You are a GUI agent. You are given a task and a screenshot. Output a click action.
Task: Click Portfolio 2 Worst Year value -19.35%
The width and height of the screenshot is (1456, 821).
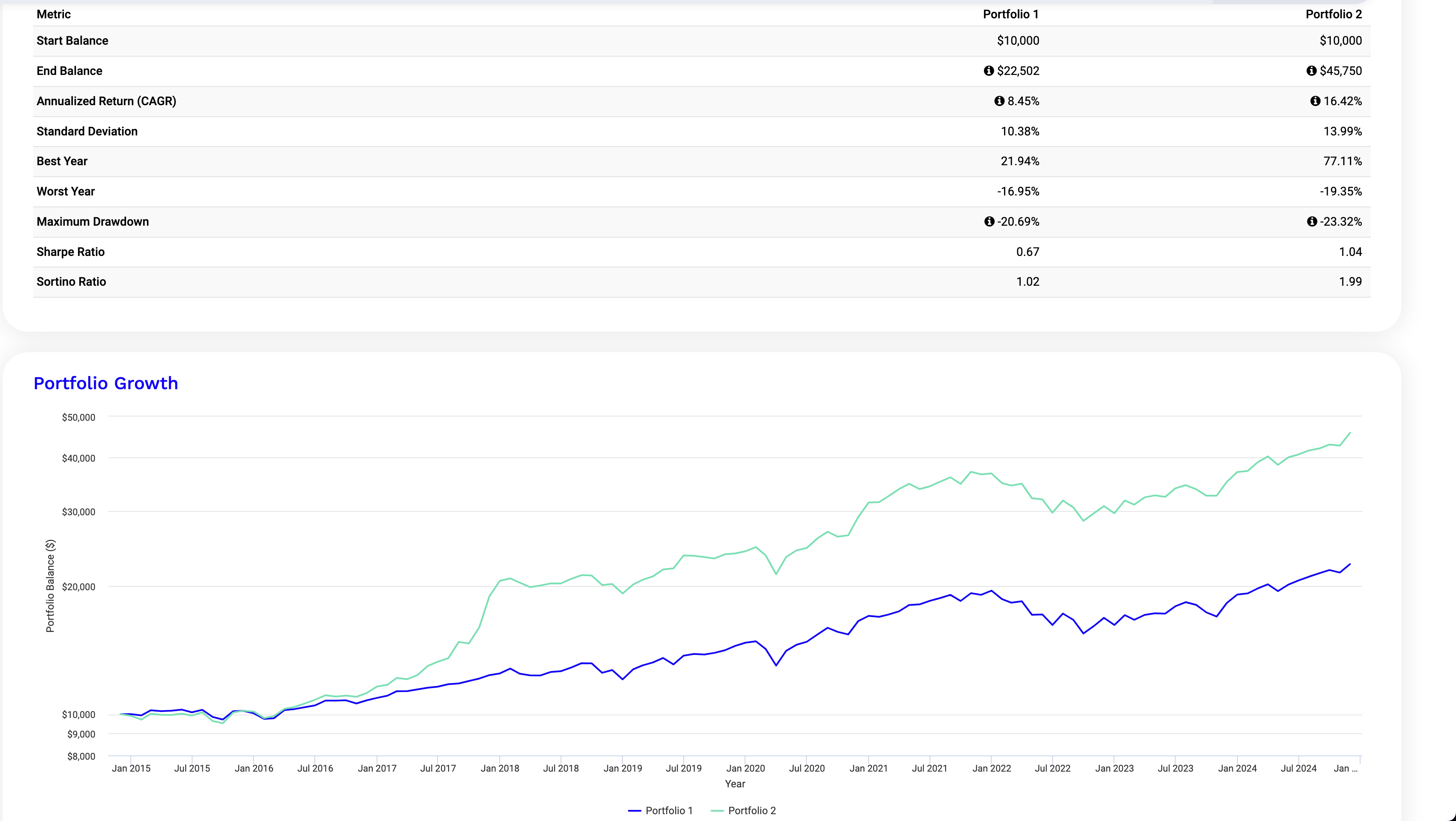coord(1341,192)
